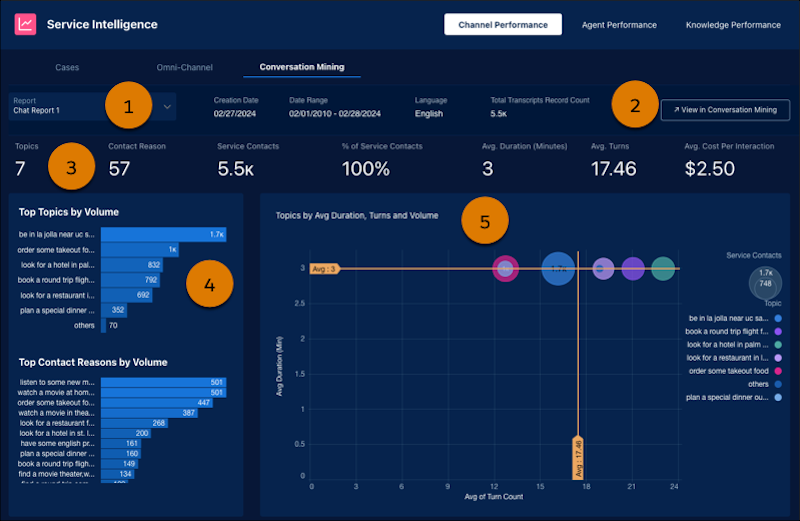800x521 pixels.
Task: Click View in Conversation Mining button
Action: click(725, 110)
